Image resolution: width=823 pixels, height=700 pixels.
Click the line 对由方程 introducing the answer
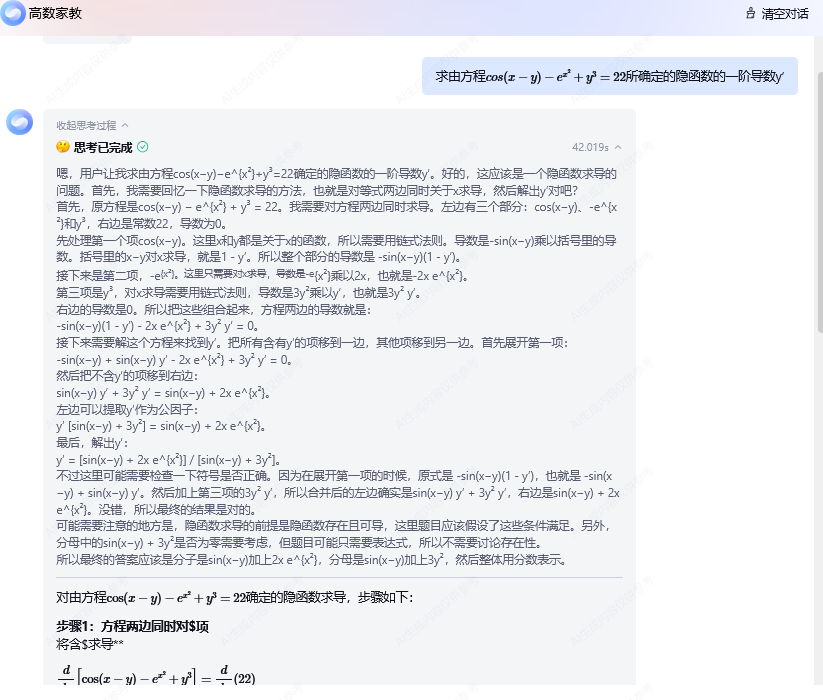click(235, 598)
